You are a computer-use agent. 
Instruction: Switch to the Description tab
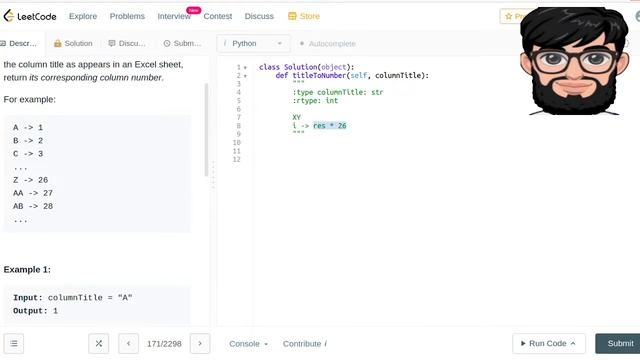[x=19, y=43]
